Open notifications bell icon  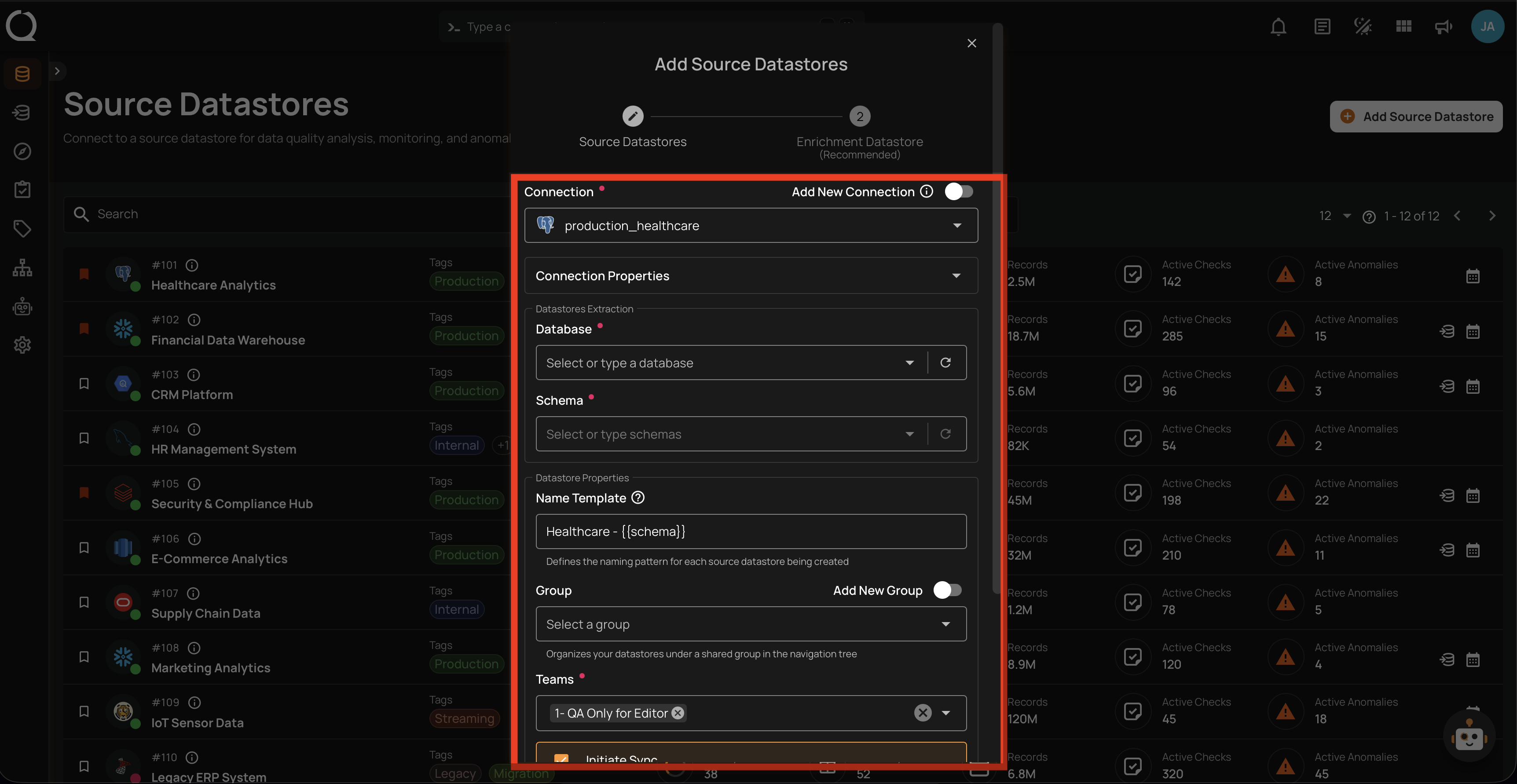(x=1278, y=27)
